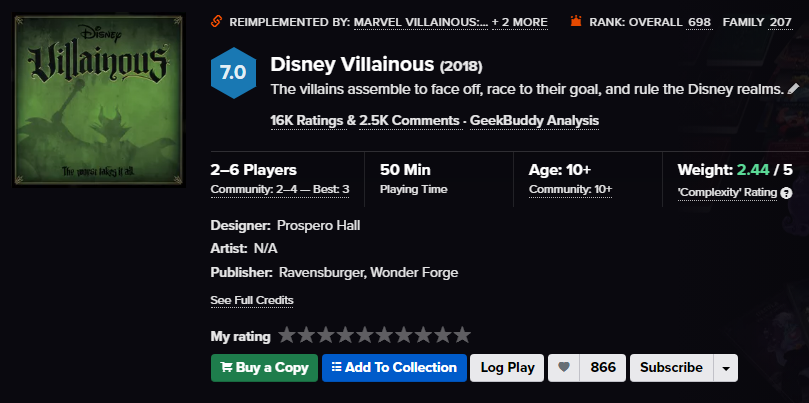Open GeekBuddy Analysis link

click(x=535, y=120)
